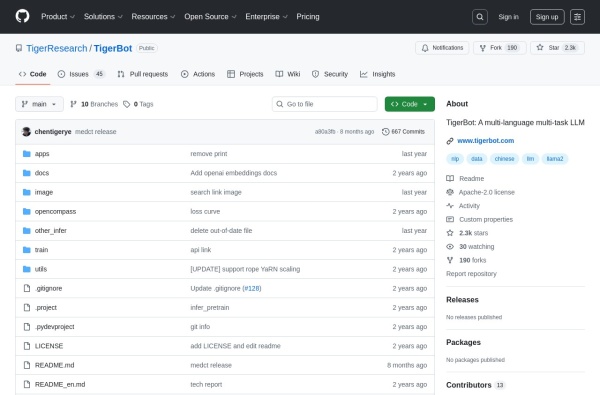600x395 pixels.
Task: Click the Sign up button
Action: (x=547, y=17)
